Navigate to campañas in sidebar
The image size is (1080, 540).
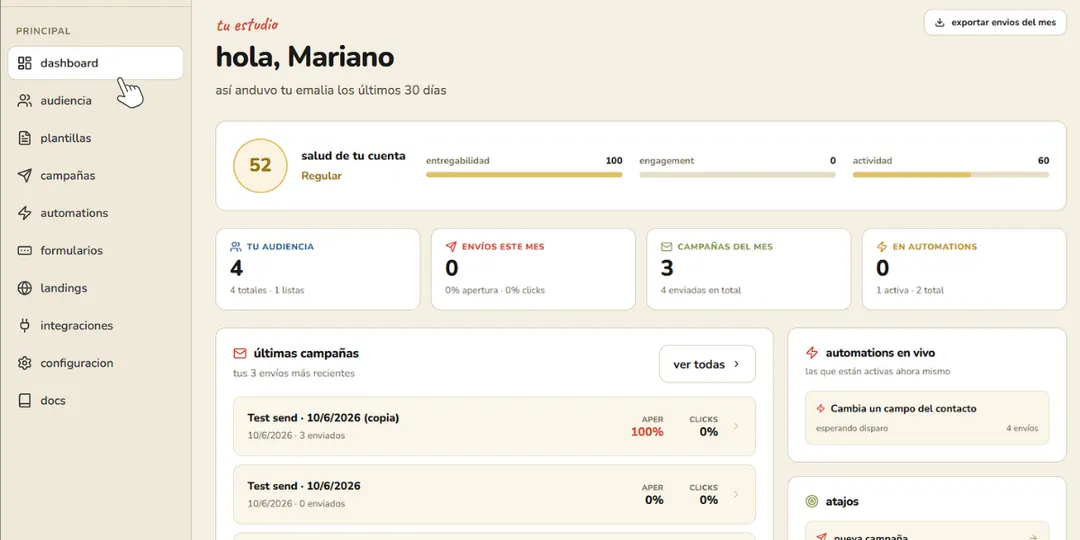(x=96, y=176)
